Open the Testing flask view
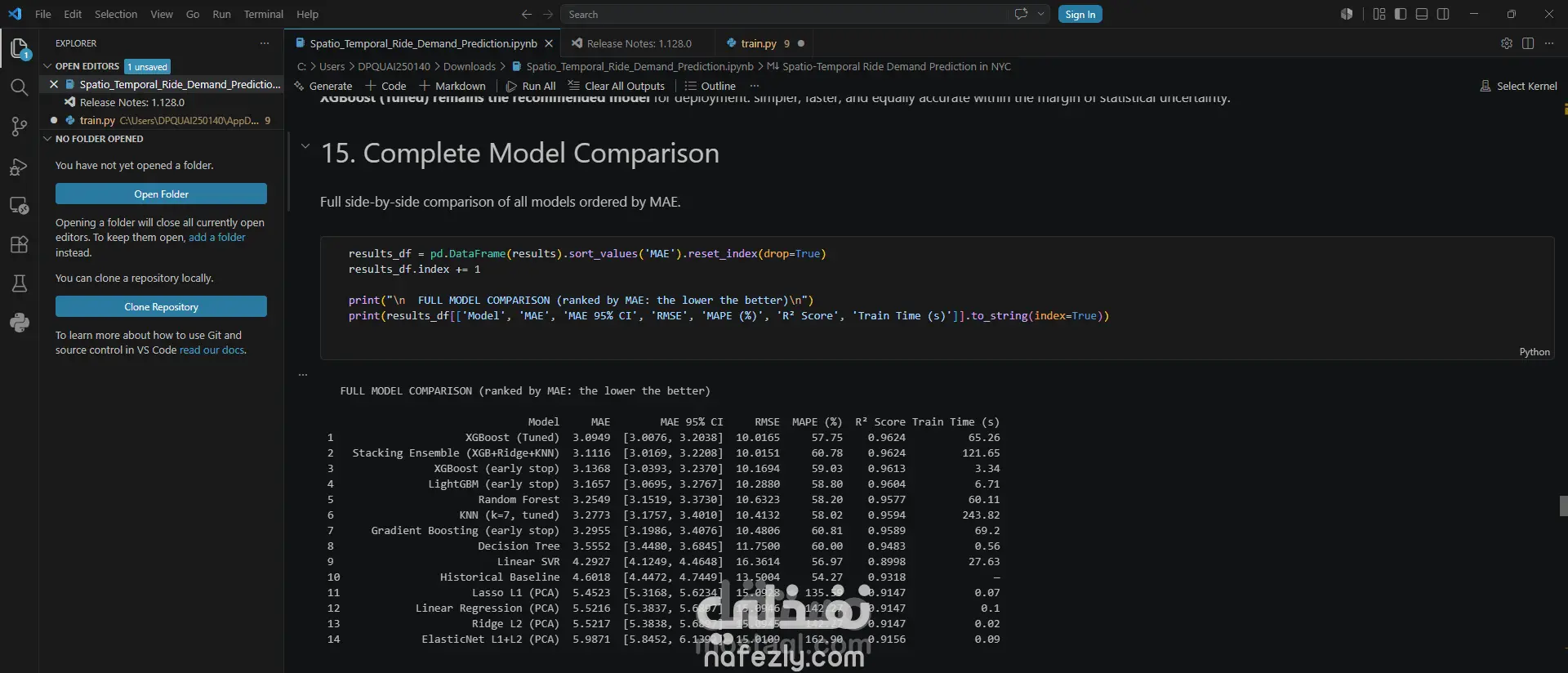 (20, 283)
